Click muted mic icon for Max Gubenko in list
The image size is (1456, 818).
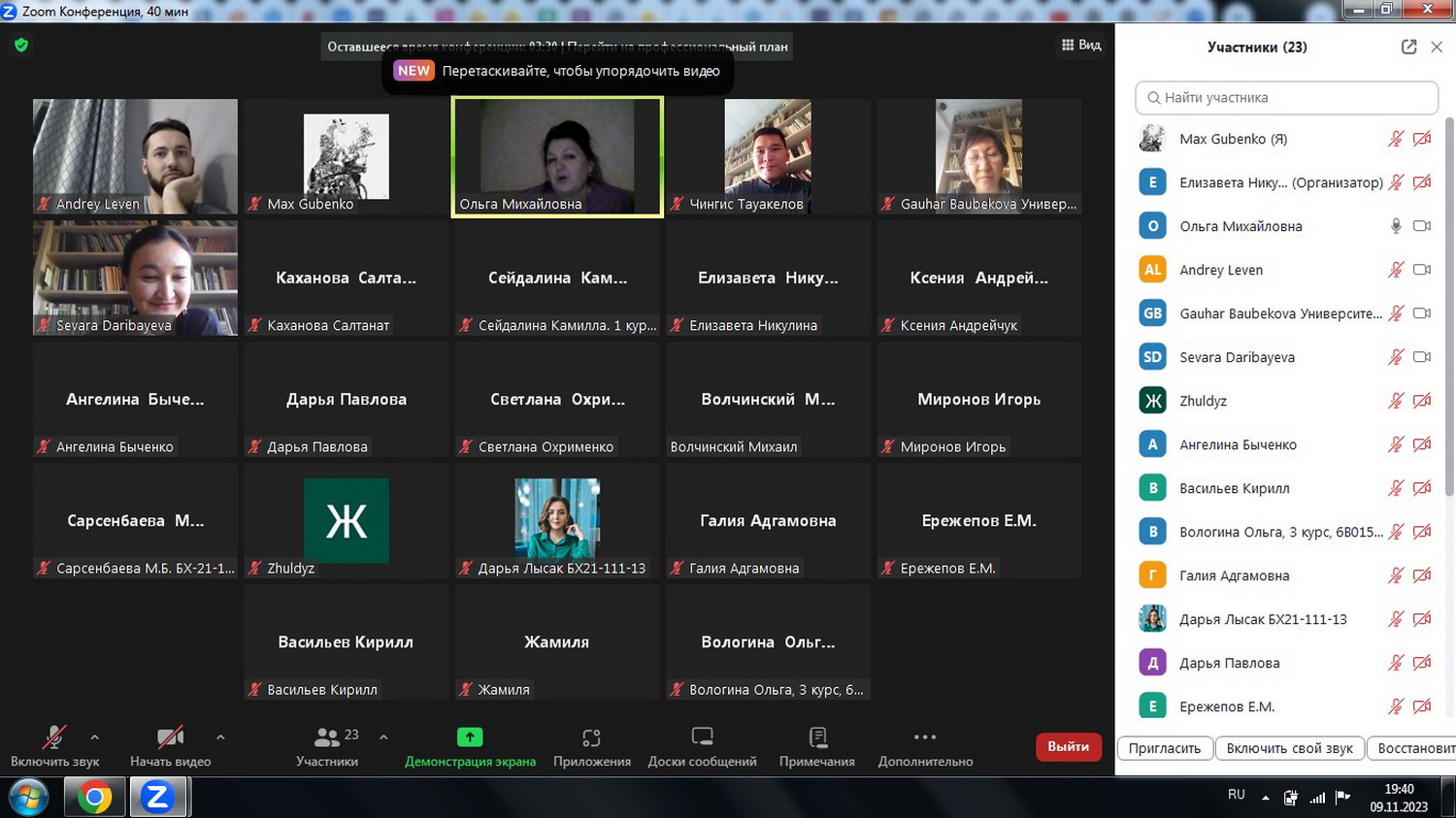pos(1396,139)
